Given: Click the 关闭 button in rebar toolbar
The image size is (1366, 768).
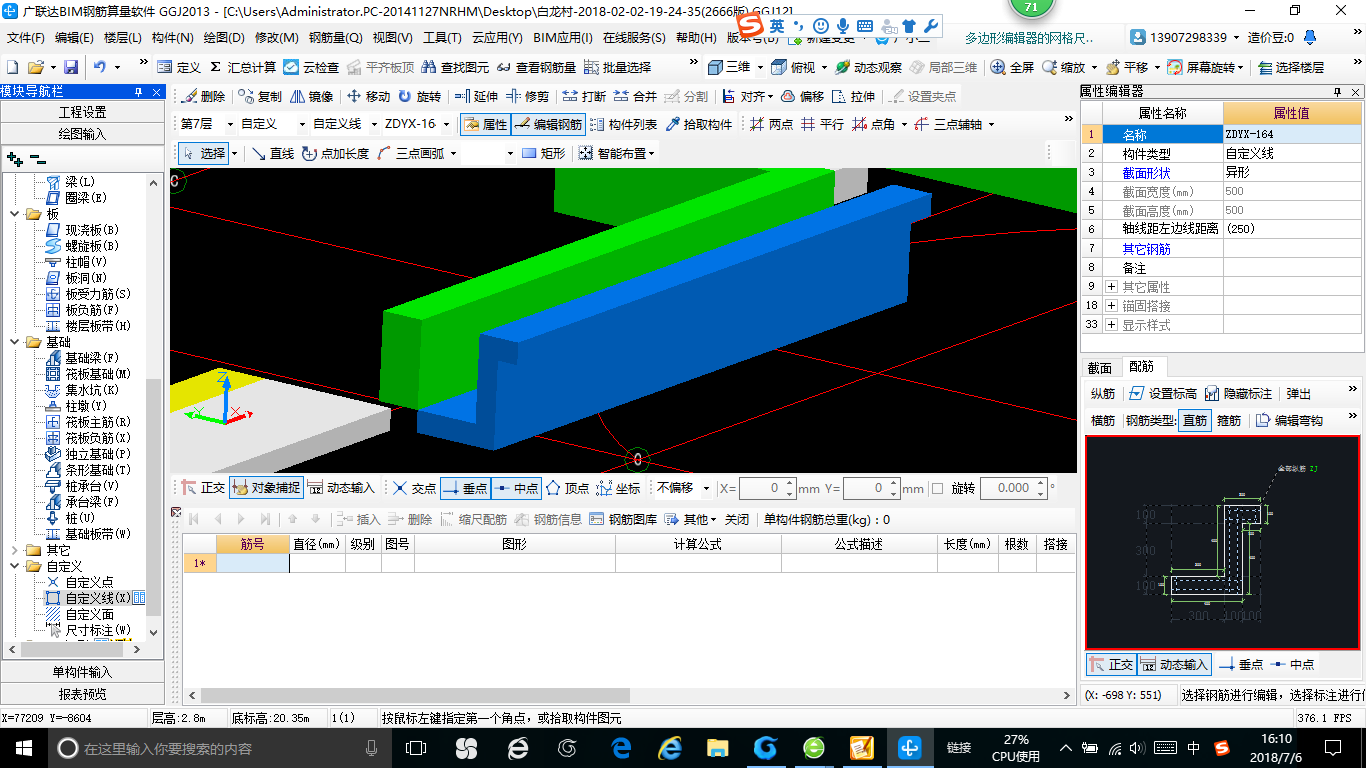Looking at the screenshot, I should 737,520.
